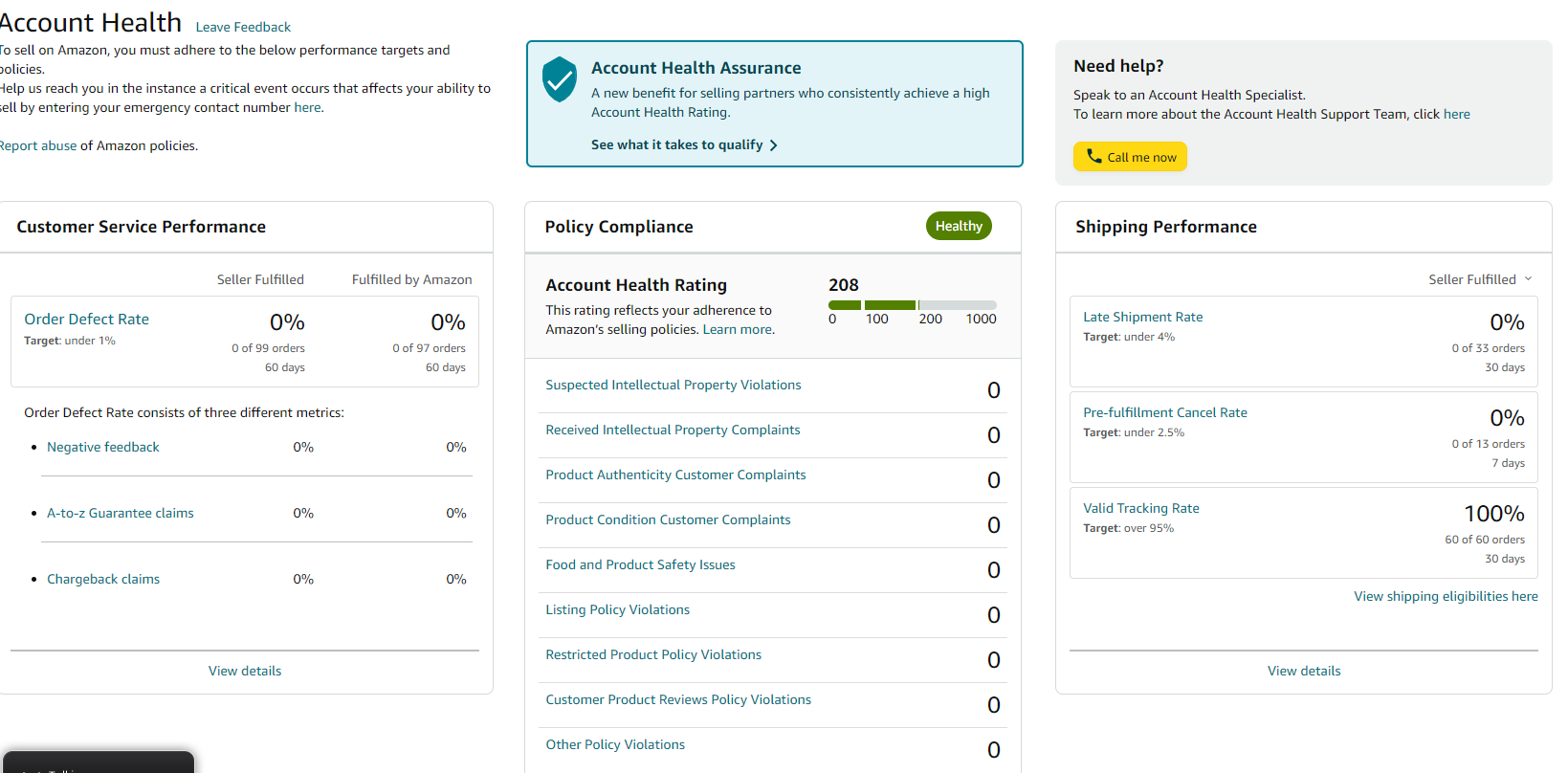Click View details under Shipping Performance
Image resolution: width=1568 pixels, height=773 pixels.
[1304, 671]
